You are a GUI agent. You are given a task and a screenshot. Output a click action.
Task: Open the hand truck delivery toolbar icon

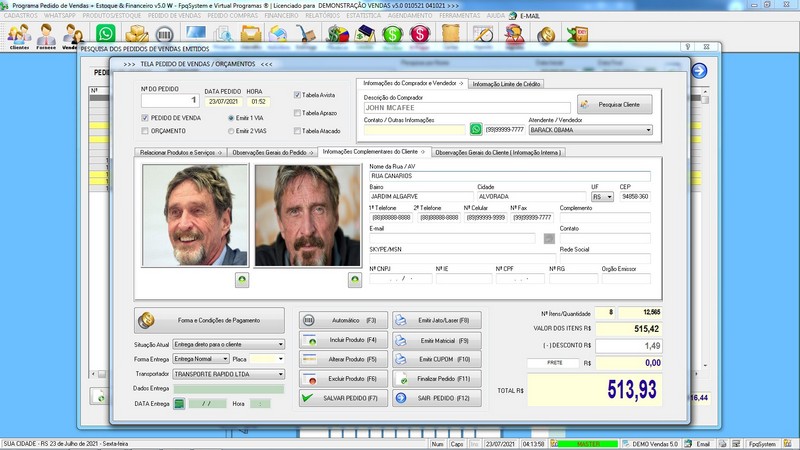point(306,34)
